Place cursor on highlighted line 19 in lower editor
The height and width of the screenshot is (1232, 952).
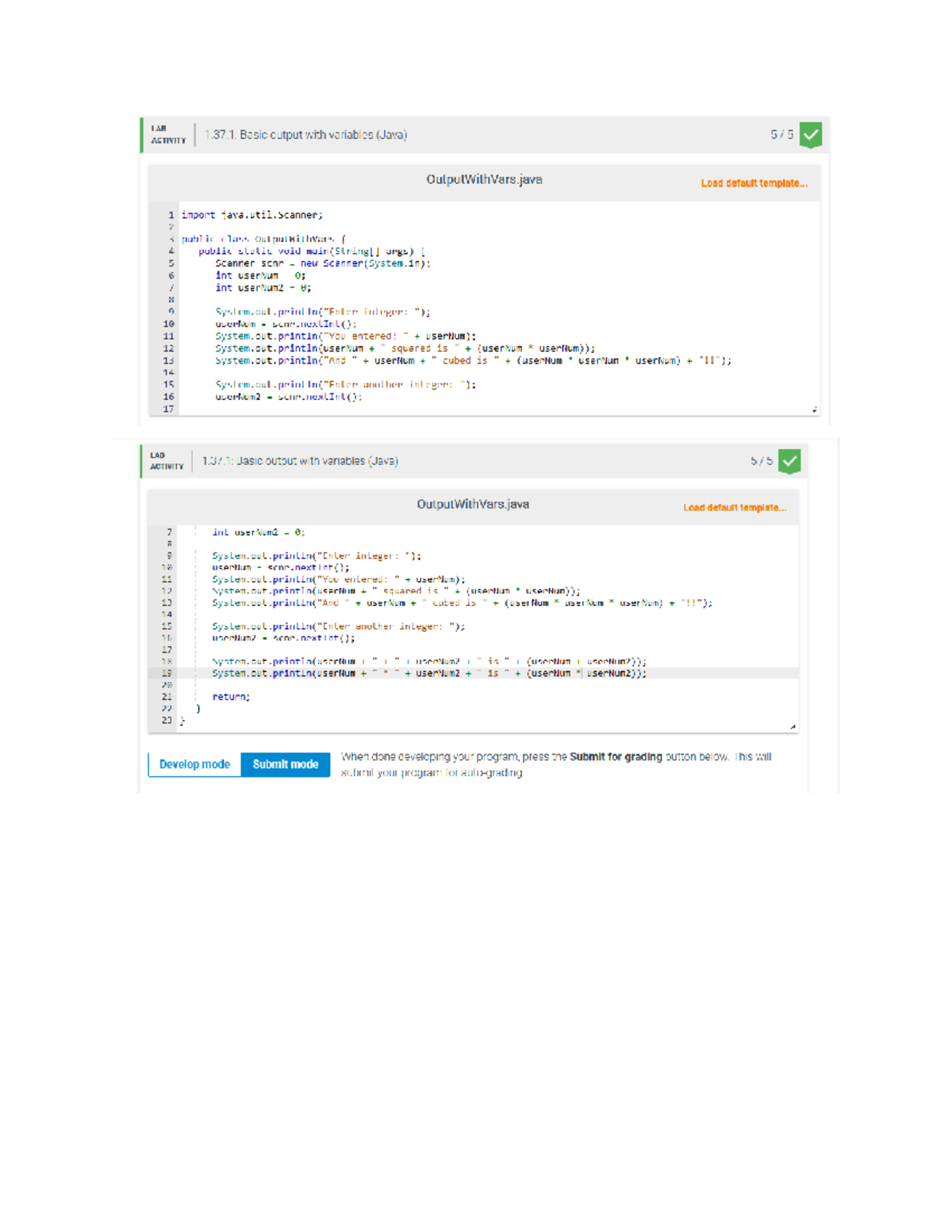click(x=428, y=674)
